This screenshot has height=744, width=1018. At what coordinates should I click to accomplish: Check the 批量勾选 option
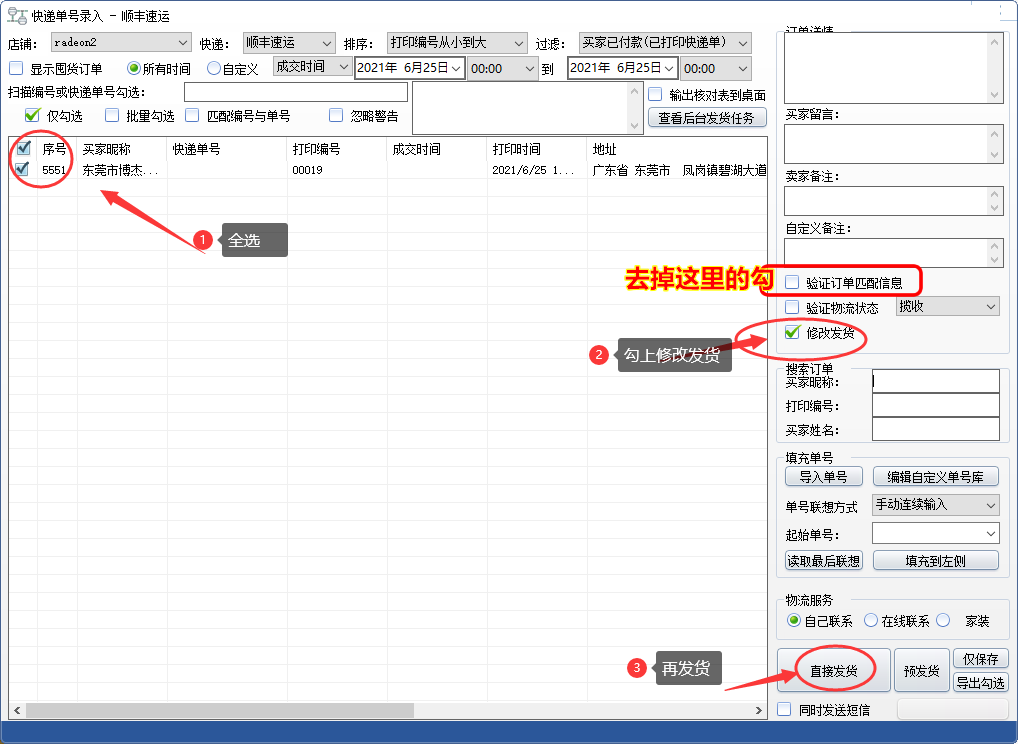(x=112, y=115)
